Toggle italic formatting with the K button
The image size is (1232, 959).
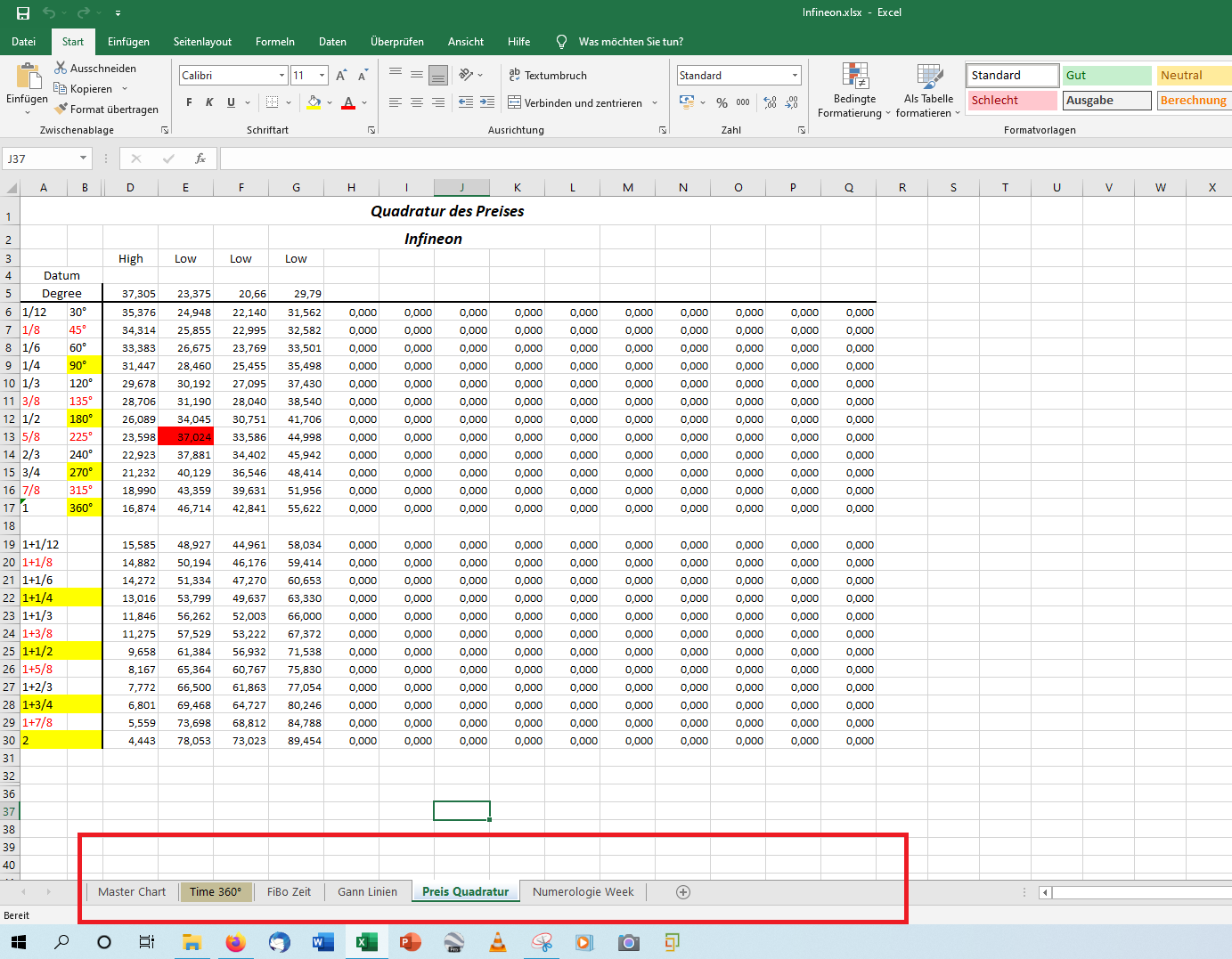209,102
